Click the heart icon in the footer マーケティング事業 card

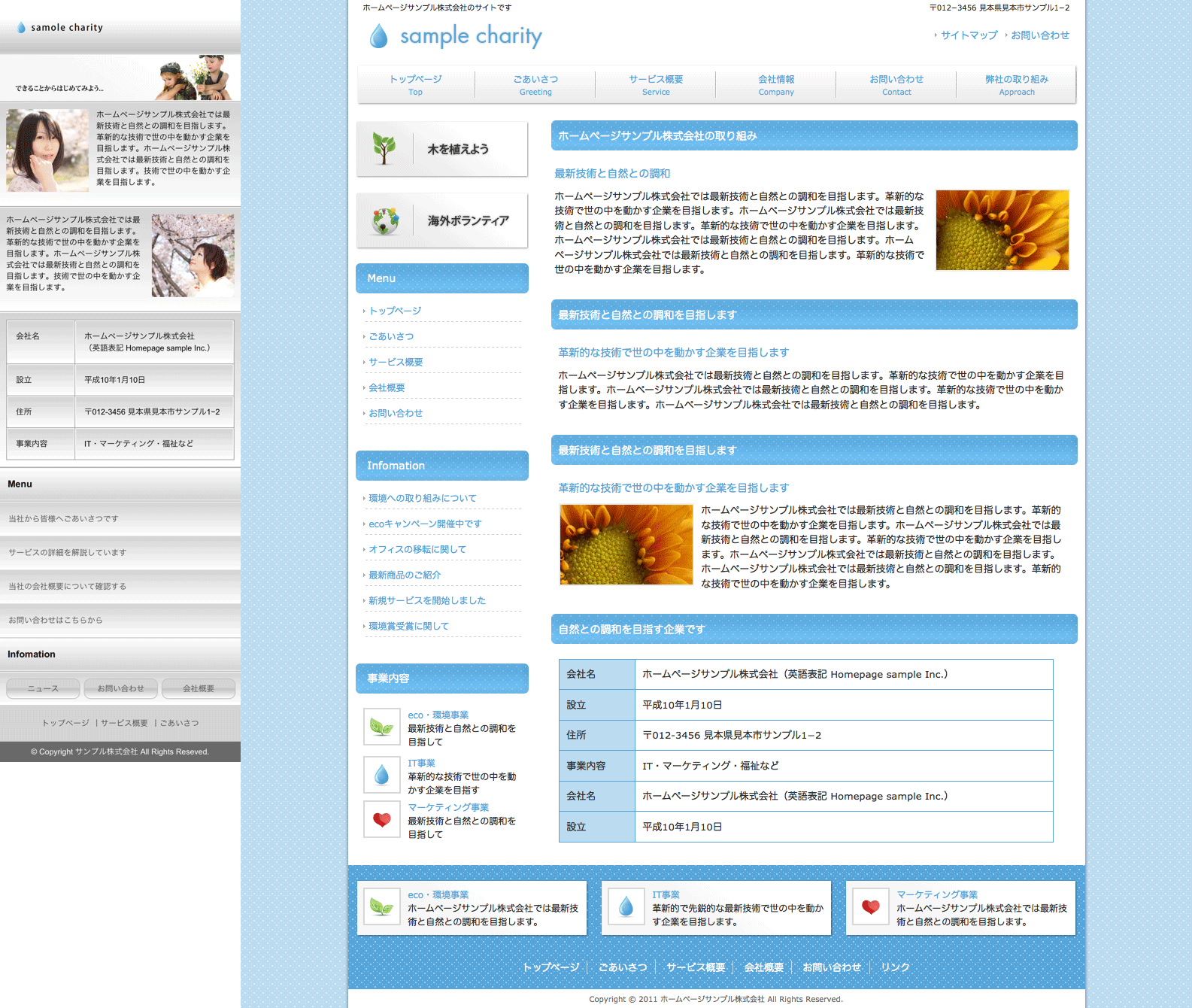pyautogui.click(x=871, y=907)
